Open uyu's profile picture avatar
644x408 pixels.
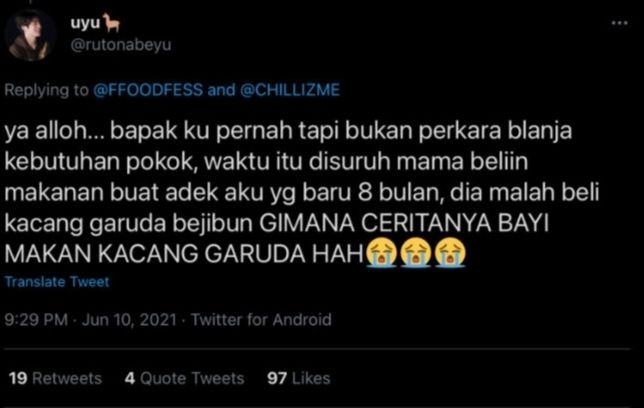[x=30, y=35]
